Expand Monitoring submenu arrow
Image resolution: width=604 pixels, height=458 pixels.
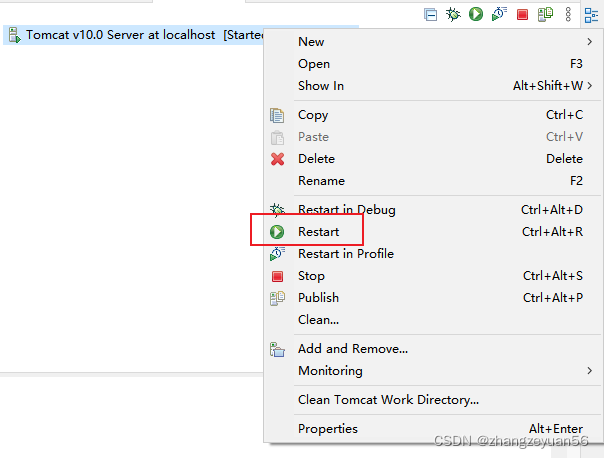[590, 371]
